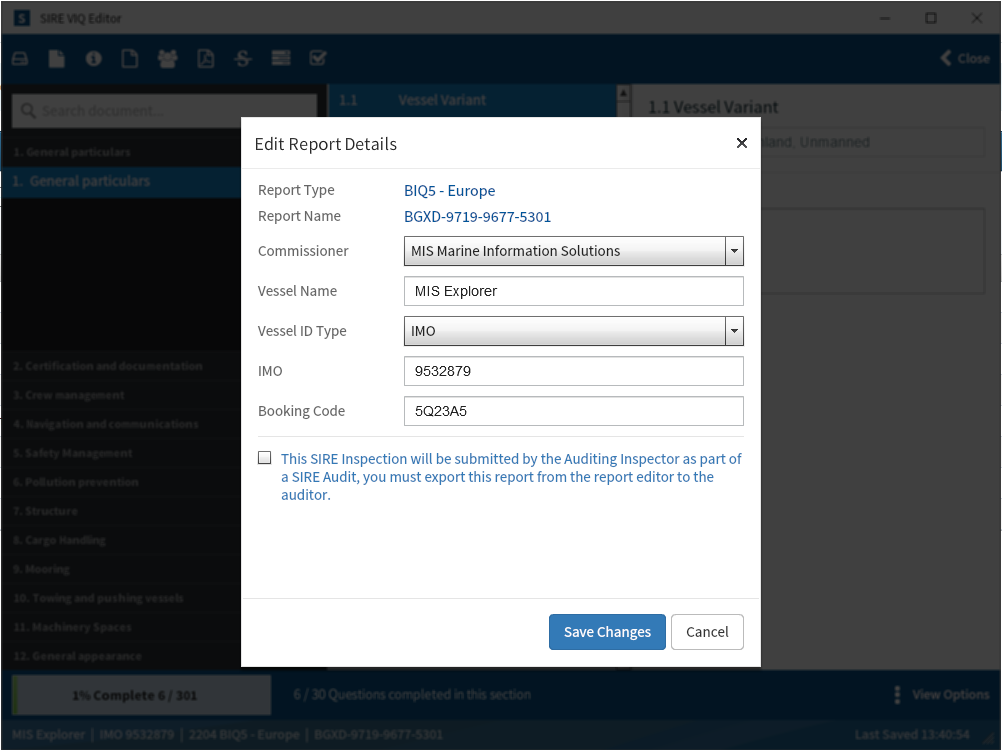Open section 4 Navigation and communications
This screenshot has height=750, width=1002.
tap(121, 424)
